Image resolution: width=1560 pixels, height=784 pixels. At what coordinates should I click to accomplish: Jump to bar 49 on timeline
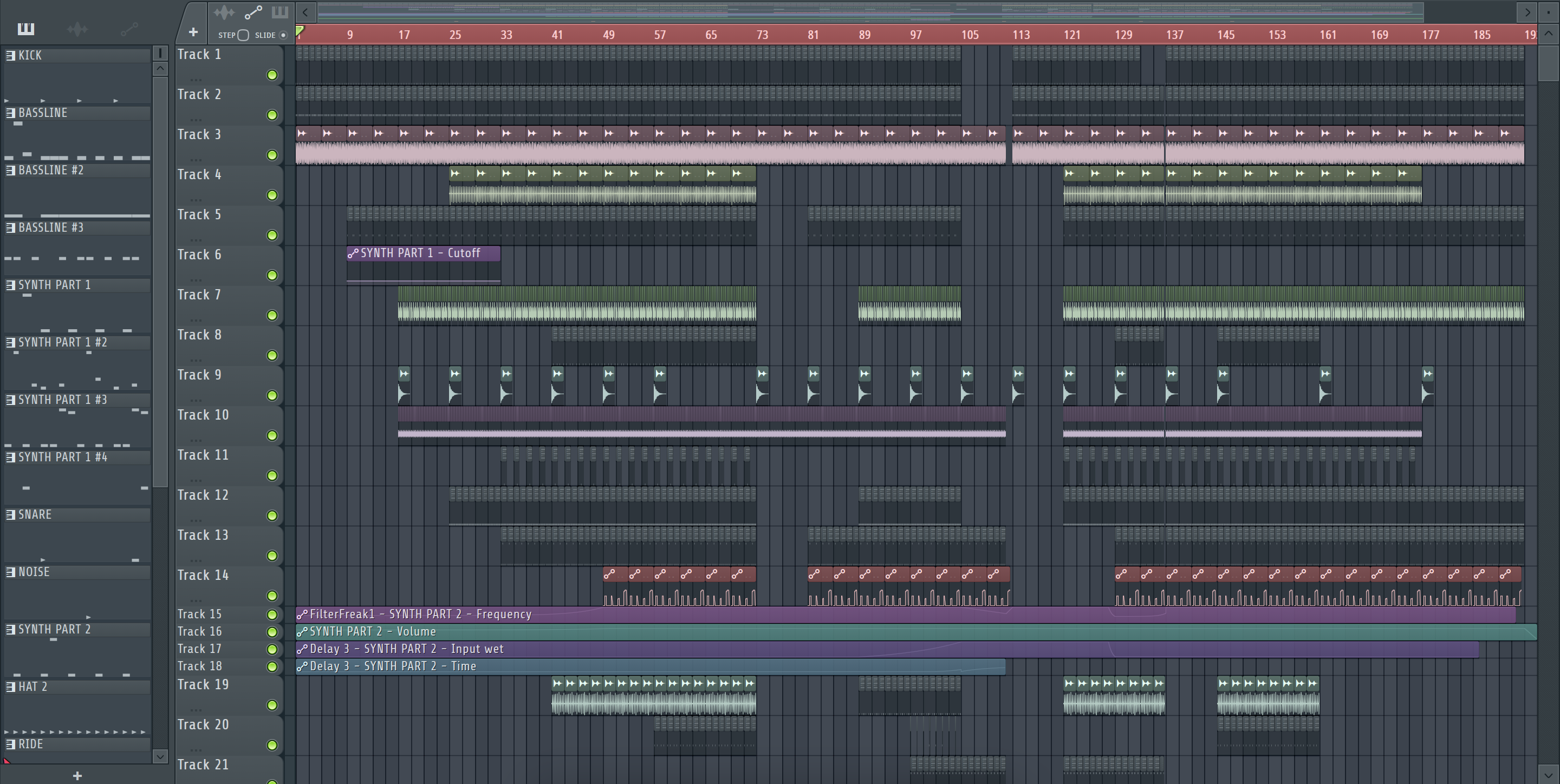[x=609, y=35]
